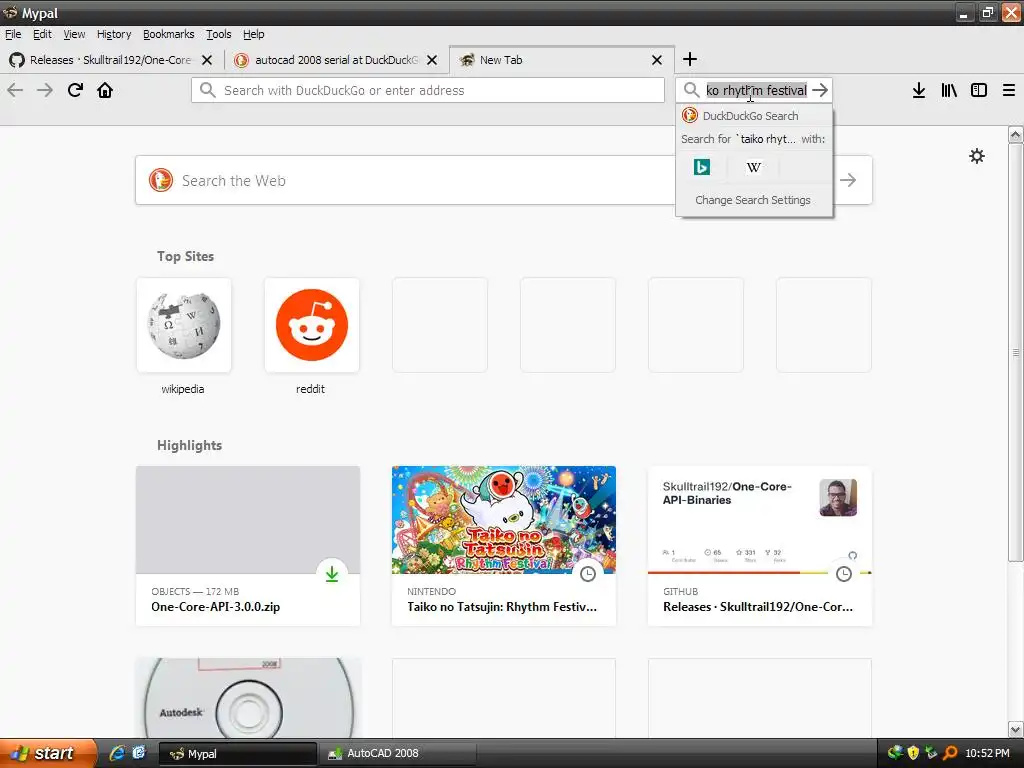Click clock history icon on Taiko card
The width and height of the screenshot is (1024, 768).
pos(588,573)
